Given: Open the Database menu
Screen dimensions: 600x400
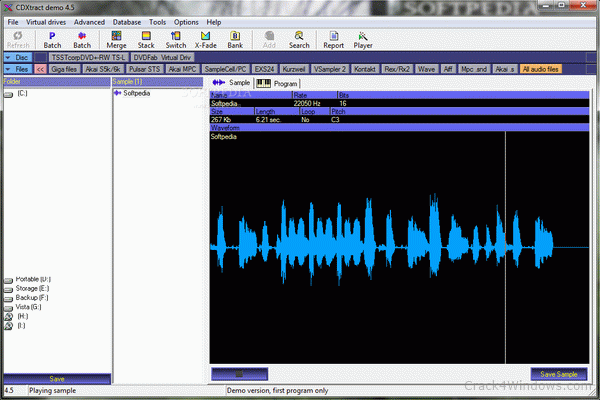Looking at the screenshot, I should coord(127,22).
